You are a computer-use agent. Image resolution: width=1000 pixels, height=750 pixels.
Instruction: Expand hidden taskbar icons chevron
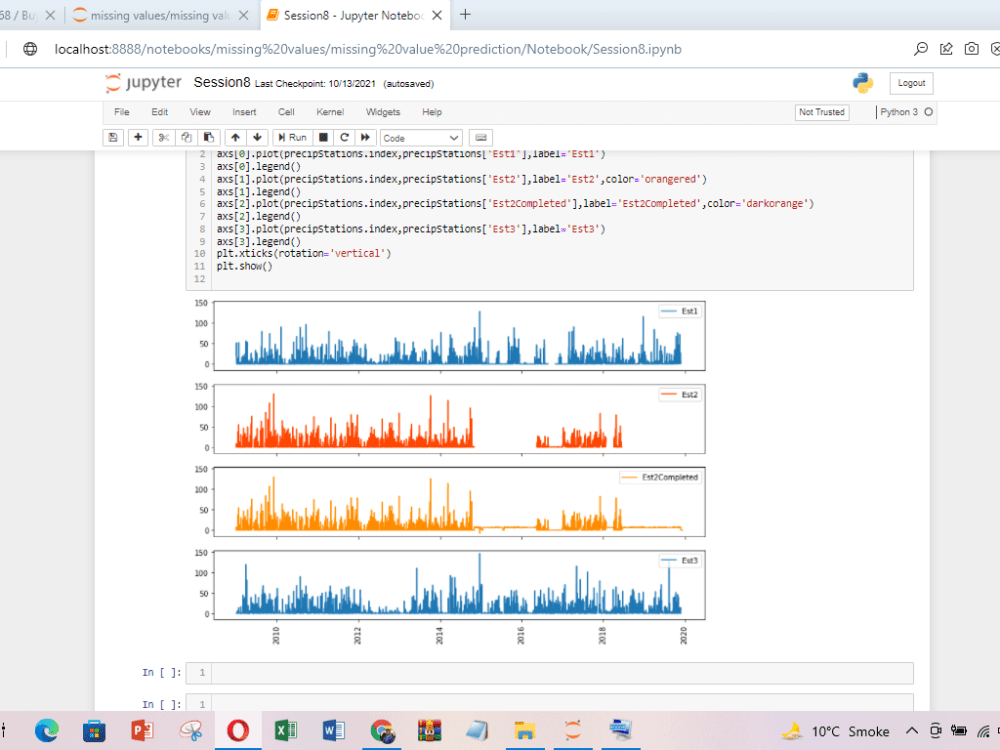911,731
